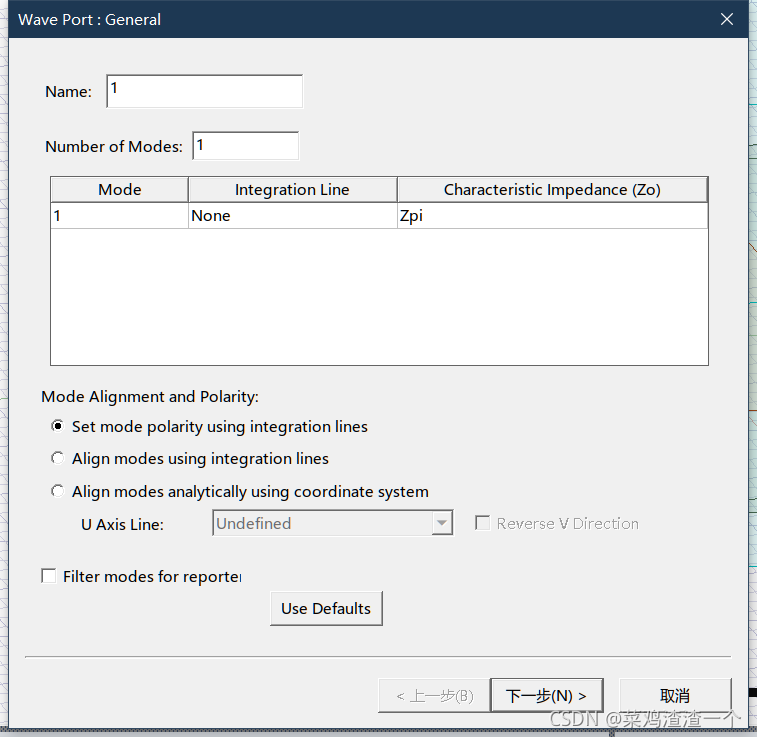
Task: Click the 取消 cancel button
Action: (x=675, y=695)
